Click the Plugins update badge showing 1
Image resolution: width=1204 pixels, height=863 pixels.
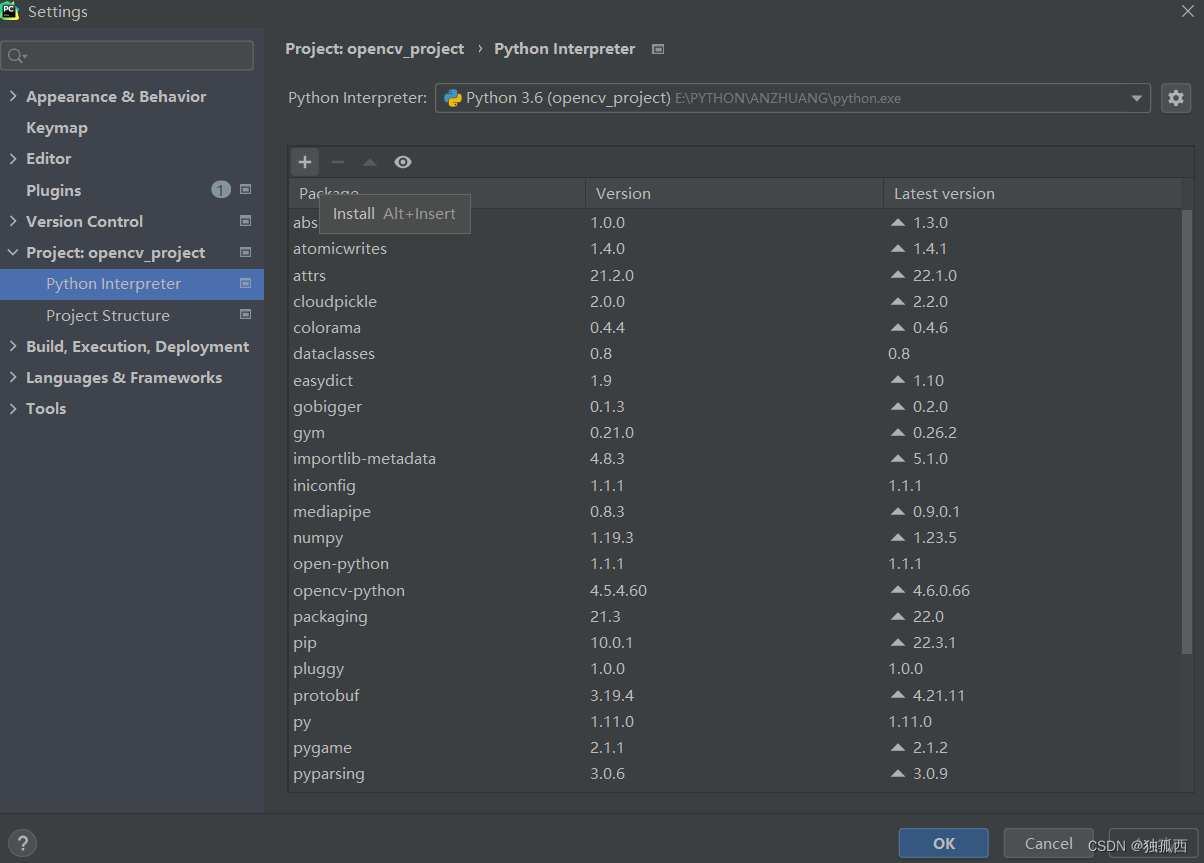(x=221, y=190)
